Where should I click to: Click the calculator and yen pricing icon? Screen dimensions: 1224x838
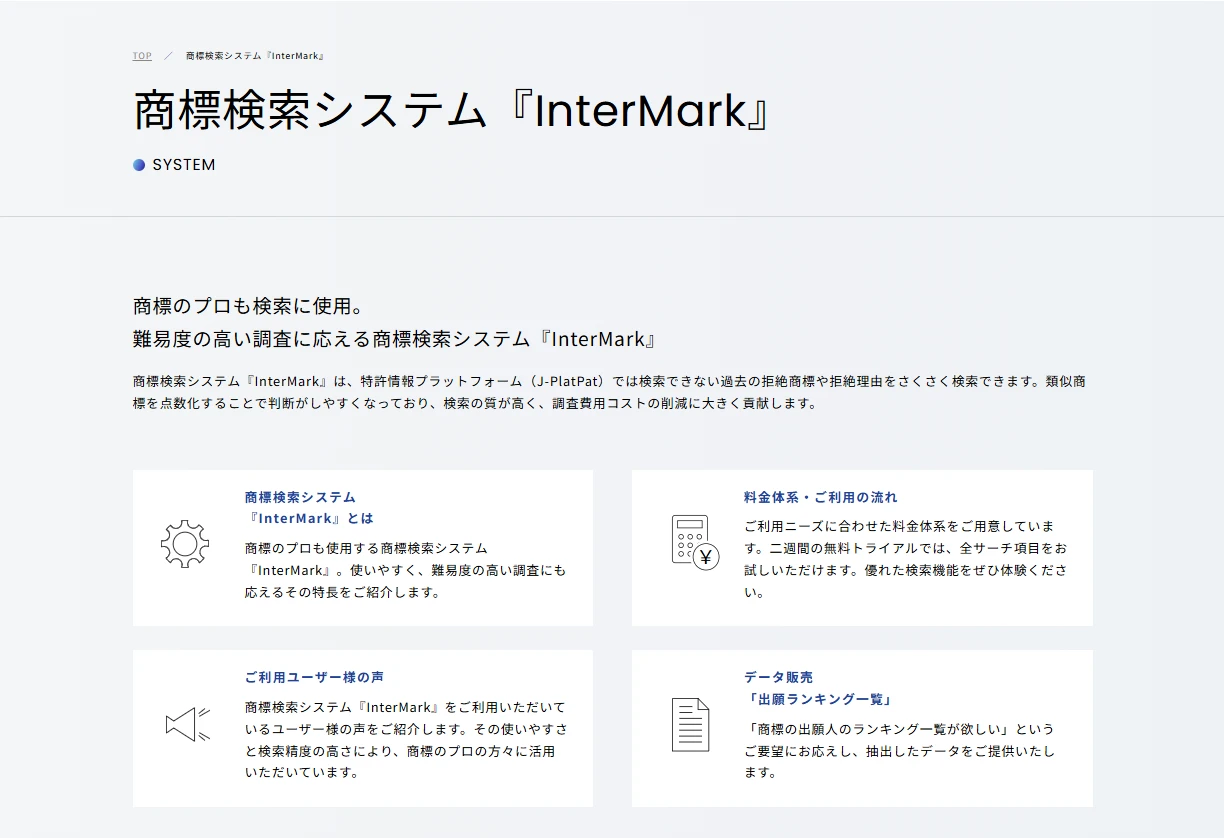695,541
